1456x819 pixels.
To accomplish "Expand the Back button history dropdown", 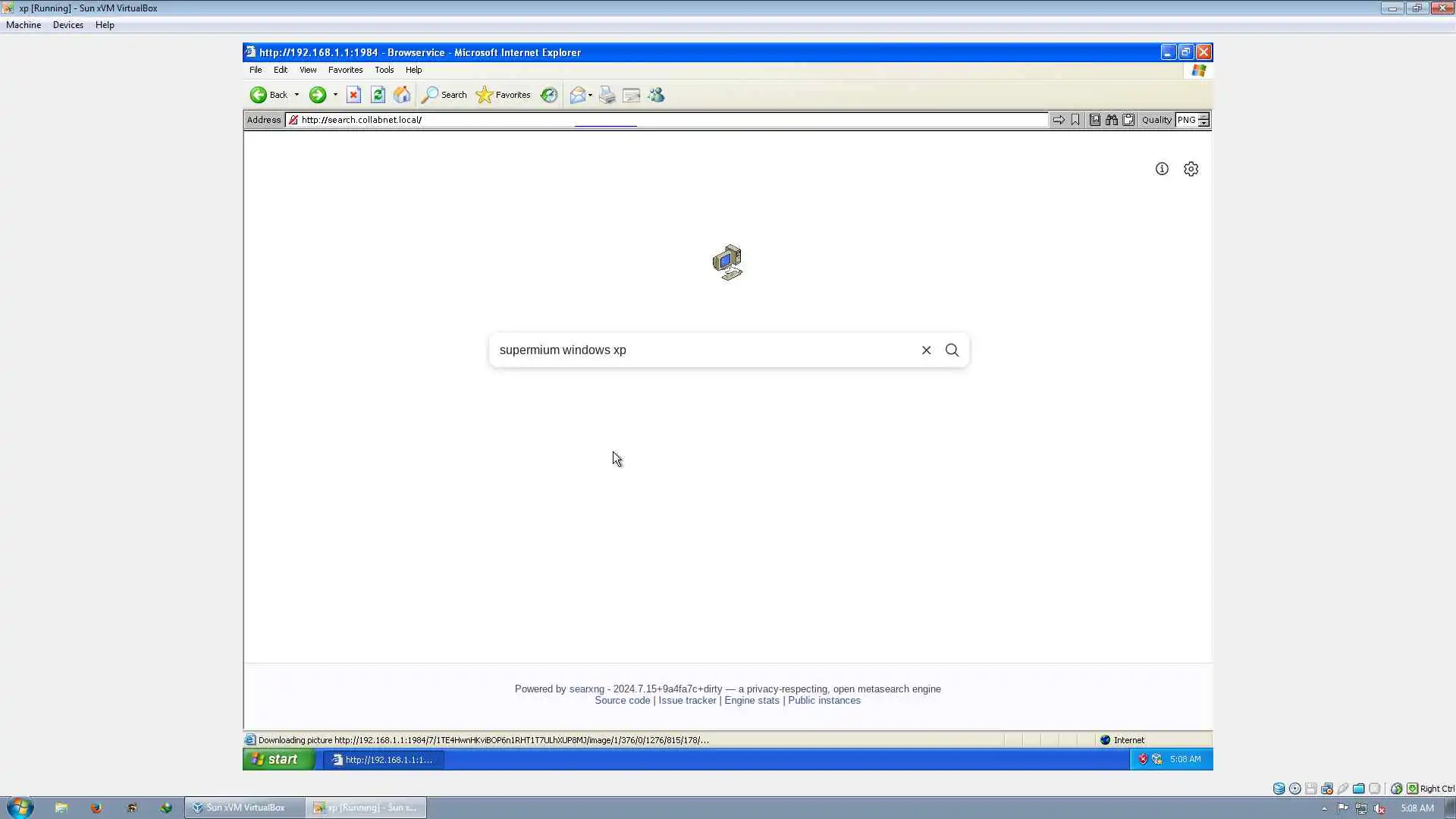I will click(297, 95).
